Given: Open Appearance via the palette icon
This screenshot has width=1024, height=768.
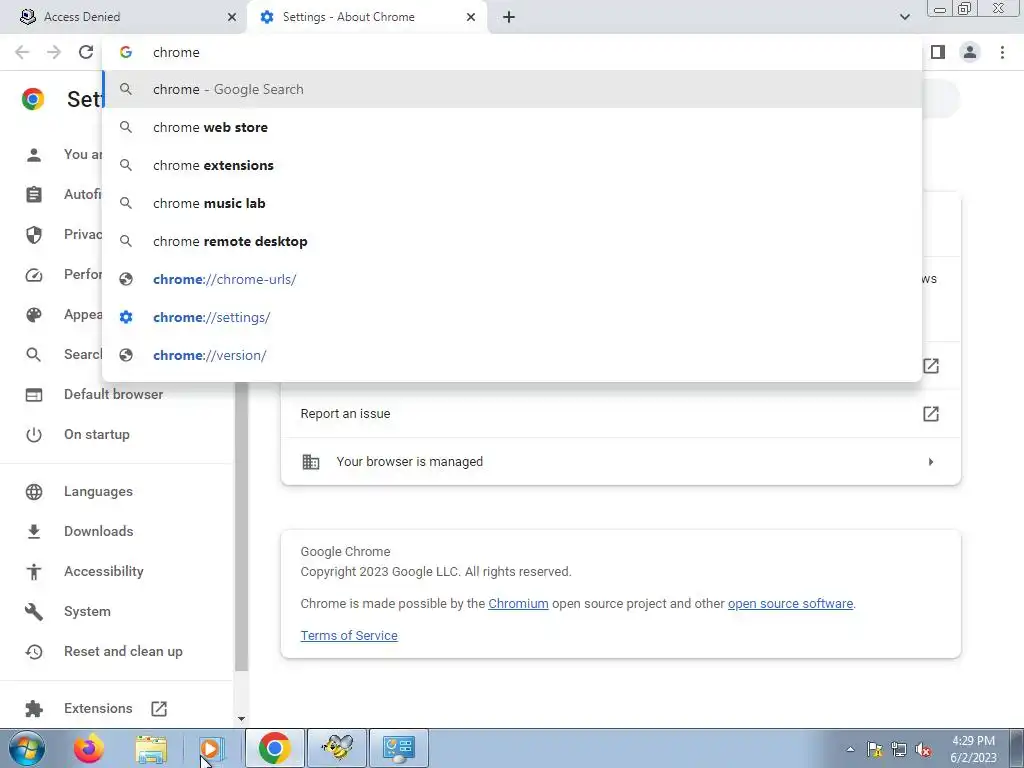Looking at the screenshot, I should click(x=33, y=315).
